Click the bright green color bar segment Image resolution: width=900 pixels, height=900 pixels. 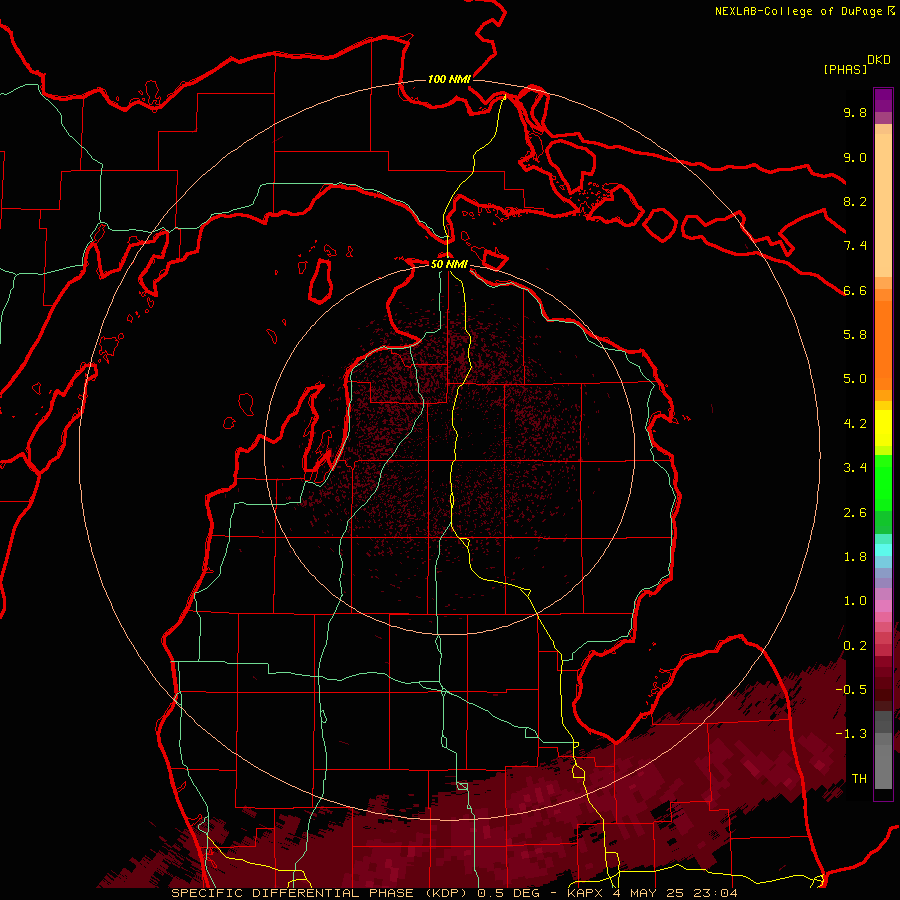point(883,482)
